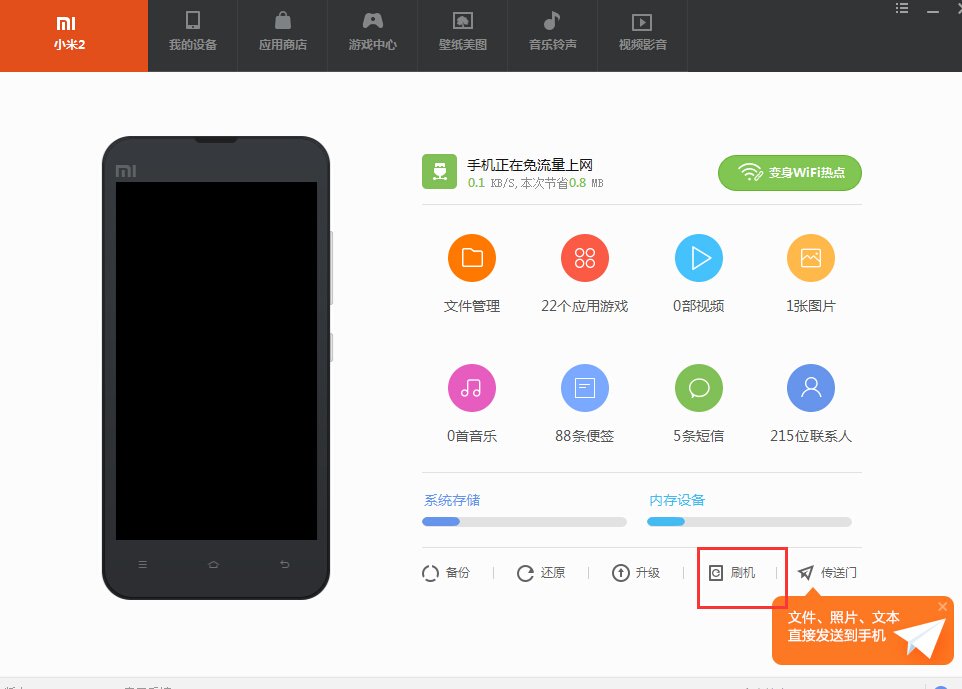Image resolution: width=962 pixels, height=689 pixels.
Task: Open the blue 0部视频 play icon
Action: [699, 258]
